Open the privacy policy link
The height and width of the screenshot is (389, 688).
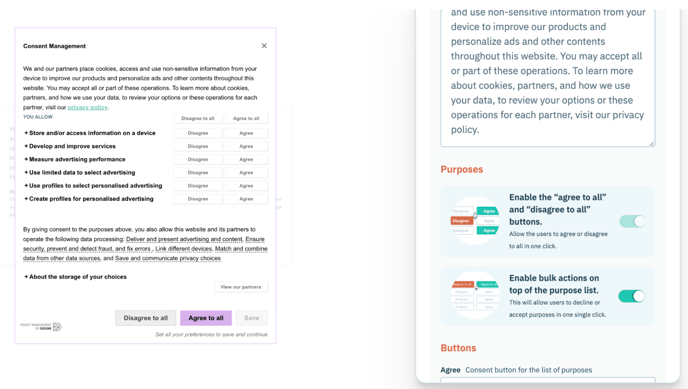pyautogui.click(x=87, y=107)
